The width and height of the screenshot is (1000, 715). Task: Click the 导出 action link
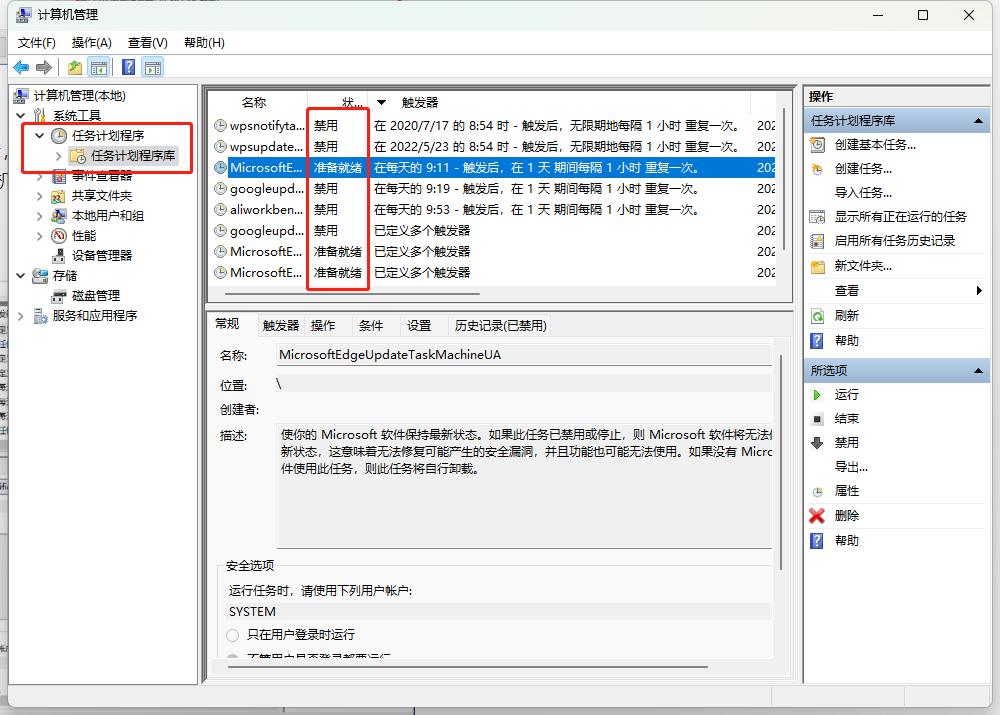[x=850, y=466]
